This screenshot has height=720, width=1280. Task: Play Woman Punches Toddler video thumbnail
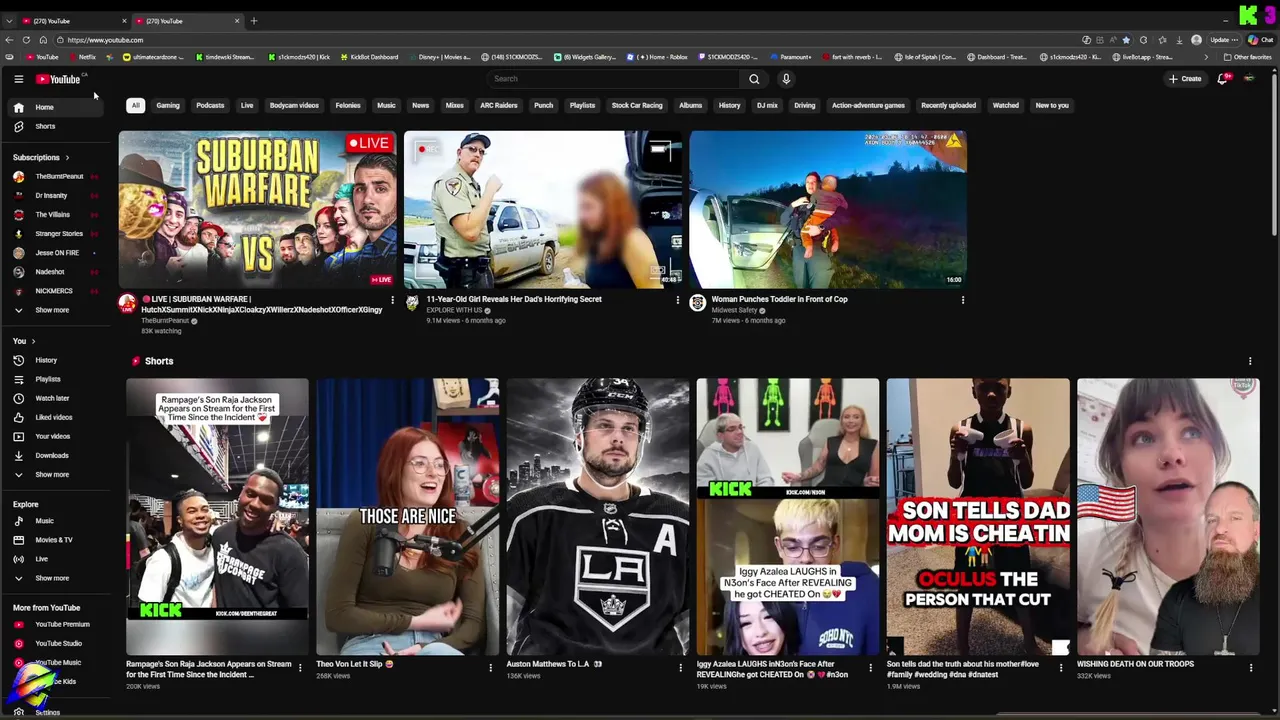828,209
